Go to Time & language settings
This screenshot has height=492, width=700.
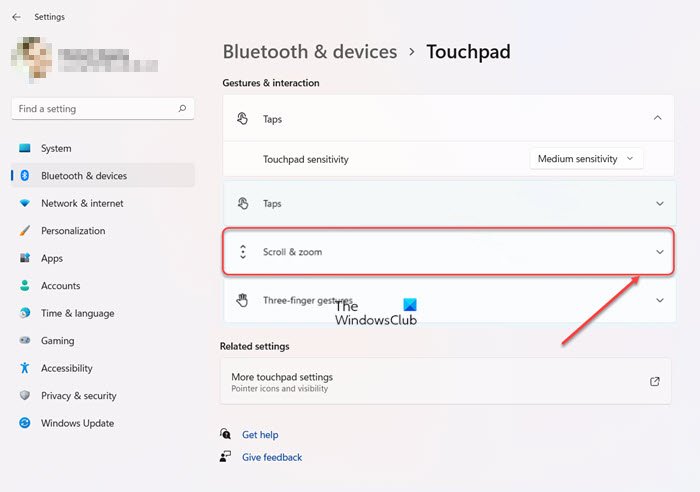pos(76,313)
